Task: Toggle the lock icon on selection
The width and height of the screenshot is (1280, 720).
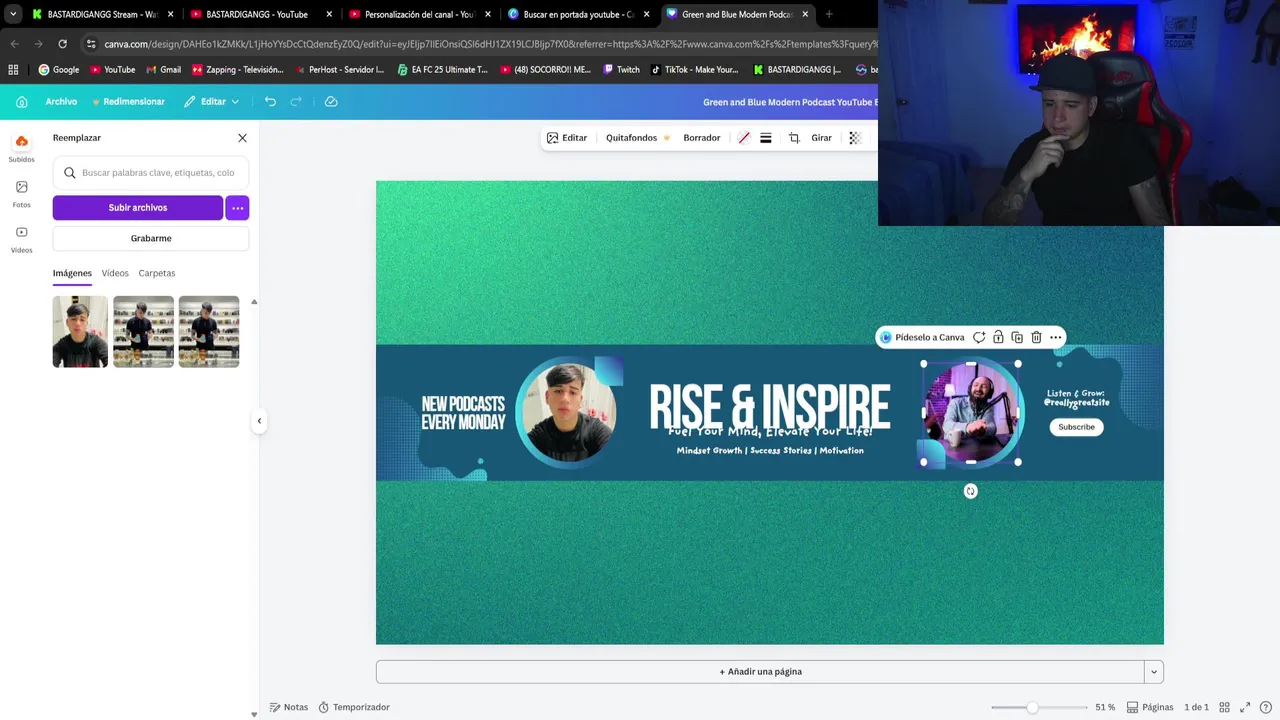Action: (998, 337)
